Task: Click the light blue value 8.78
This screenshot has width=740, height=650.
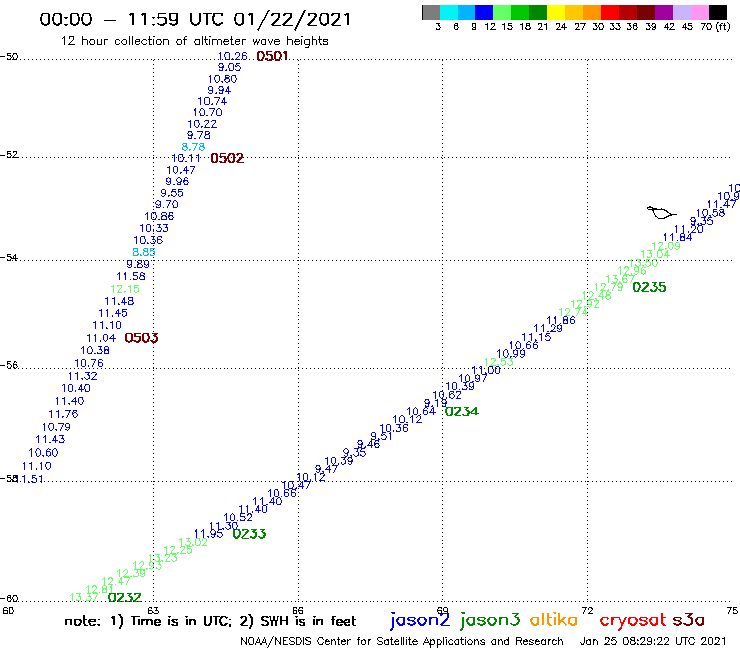Action: point(193,147)
